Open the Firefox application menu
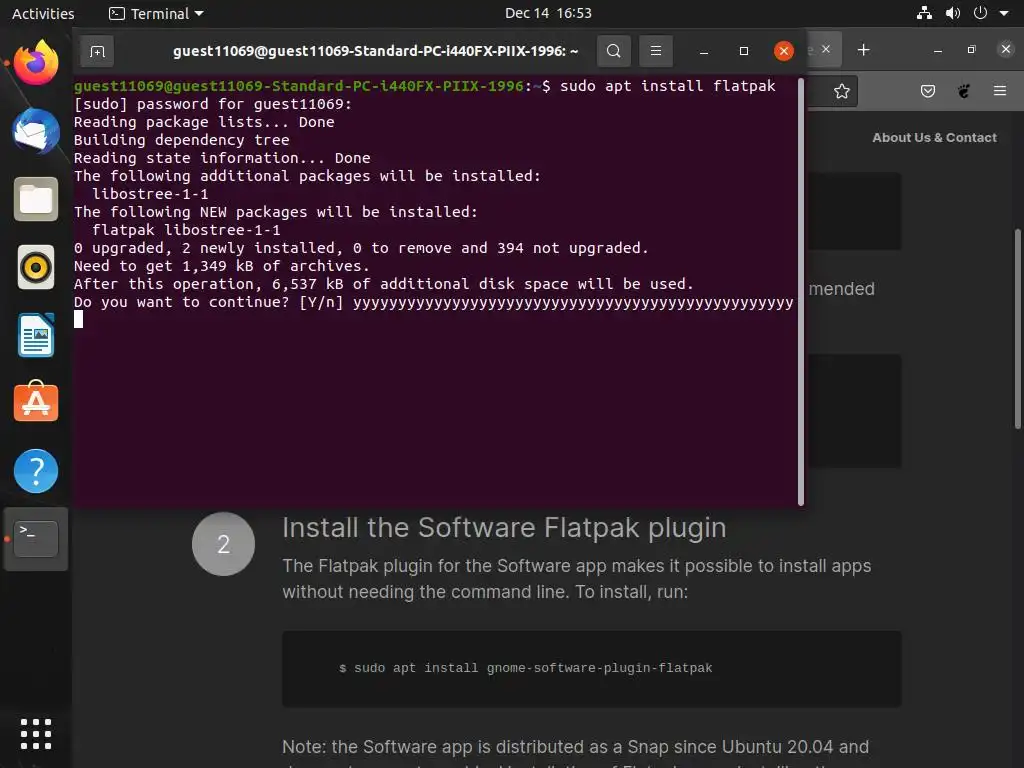 (1000, 91)
